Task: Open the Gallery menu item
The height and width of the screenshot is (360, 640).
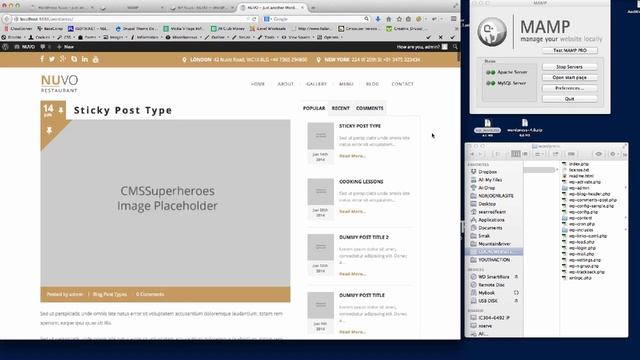Action: 316,84
